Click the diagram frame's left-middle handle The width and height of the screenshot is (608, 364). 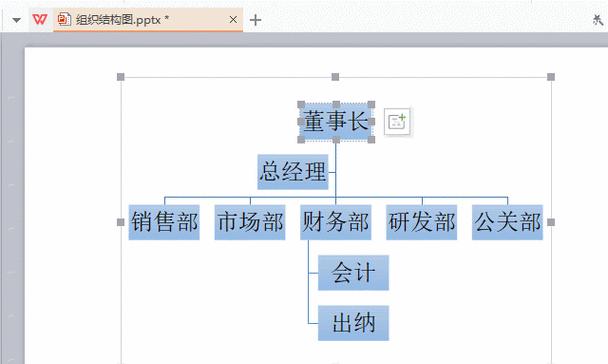pos(121,222)
